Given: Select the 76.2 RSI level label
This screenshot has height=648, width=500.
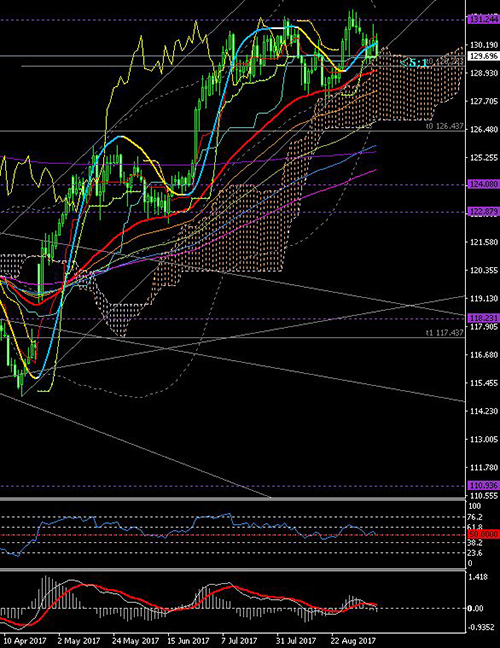Looking at the screenshot, I should tap(476, 517).
